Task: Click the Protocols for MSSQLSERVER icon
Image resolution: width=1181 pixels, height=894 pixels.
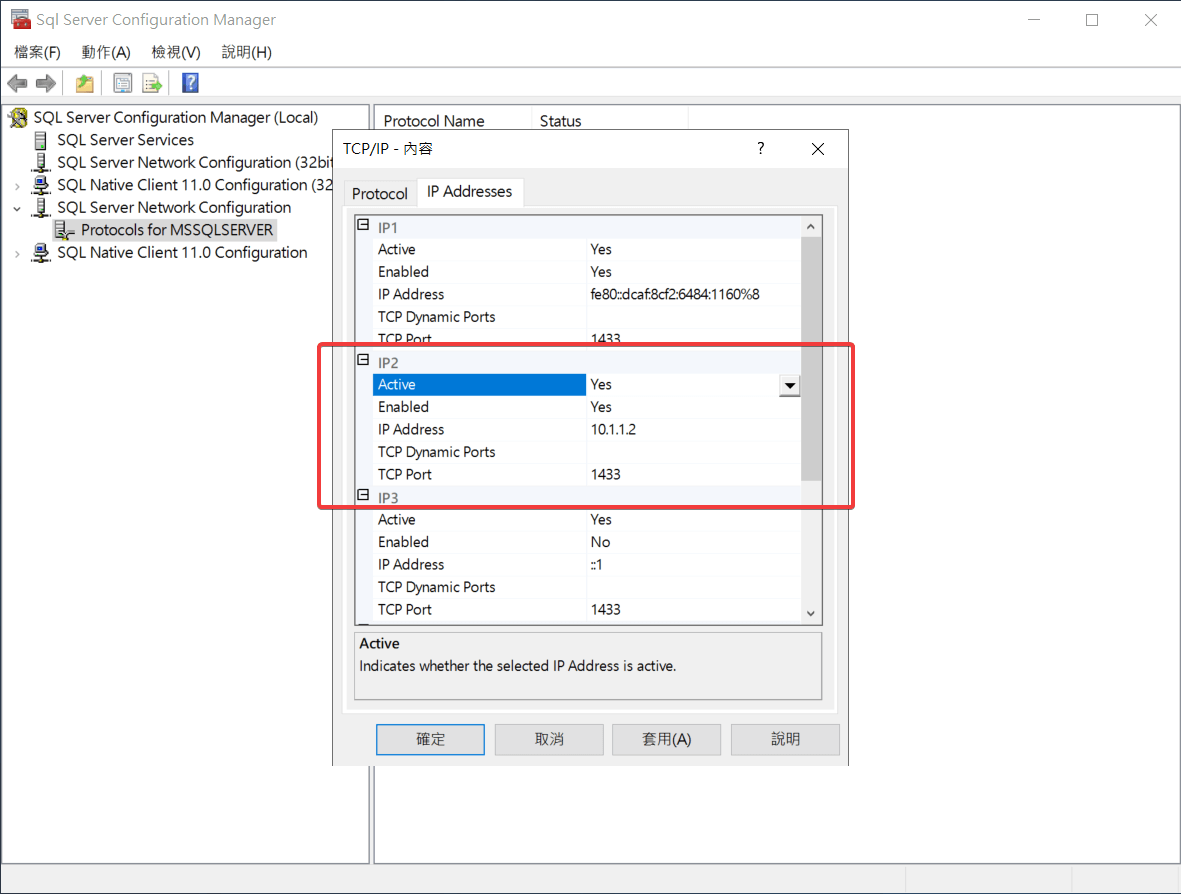Action: point(65,231)
